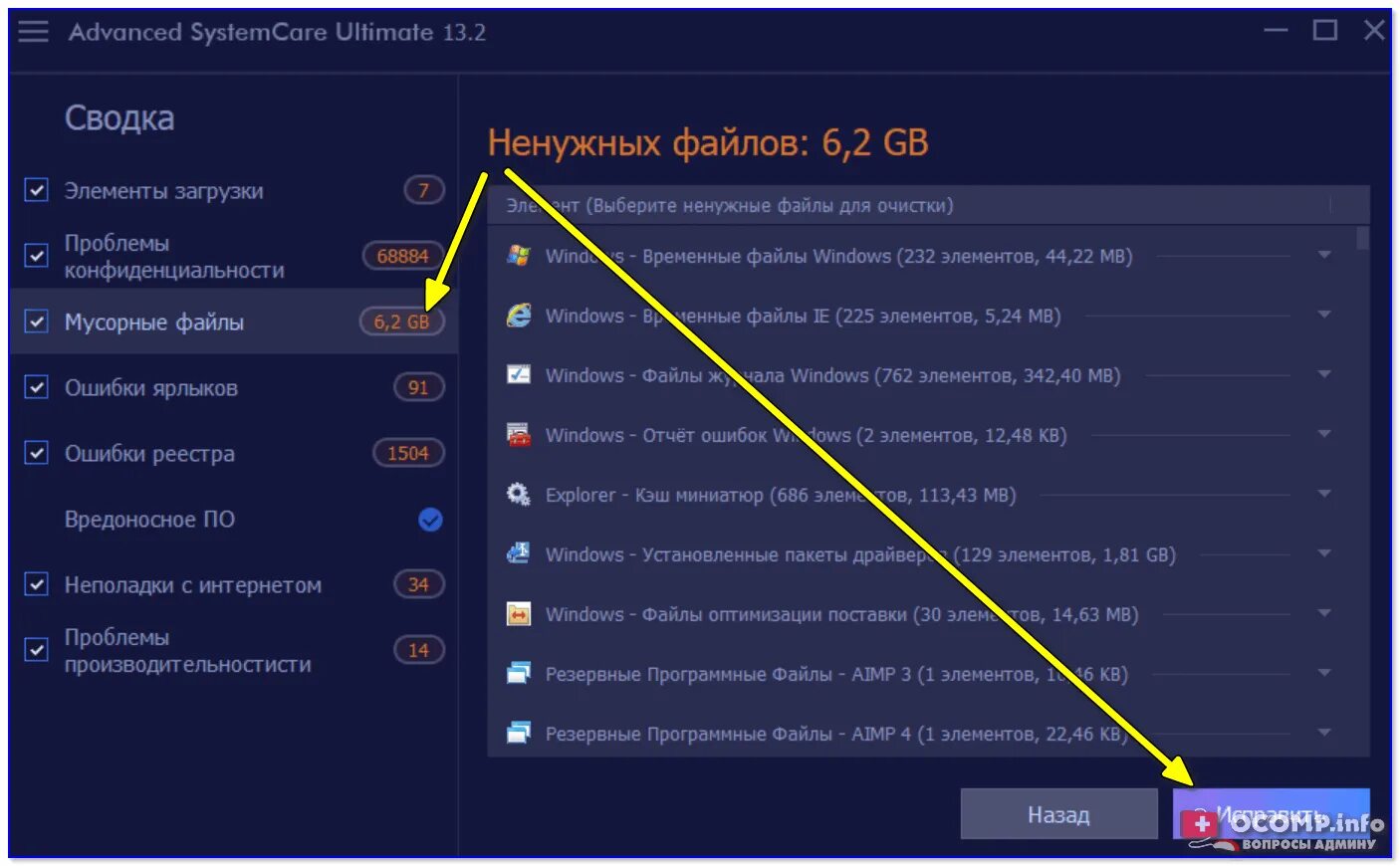
Task: Maximize the Advanced SystemCare window
Action: point(1325,31)
